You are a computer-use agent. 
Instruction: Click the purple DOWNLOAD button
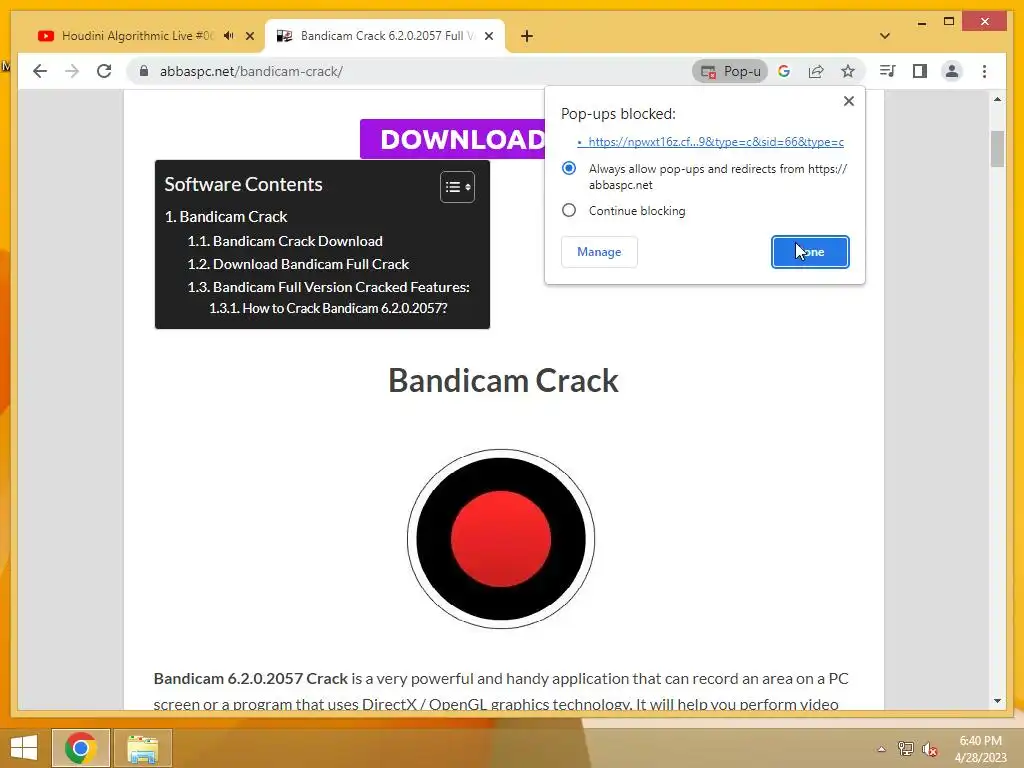453,139
